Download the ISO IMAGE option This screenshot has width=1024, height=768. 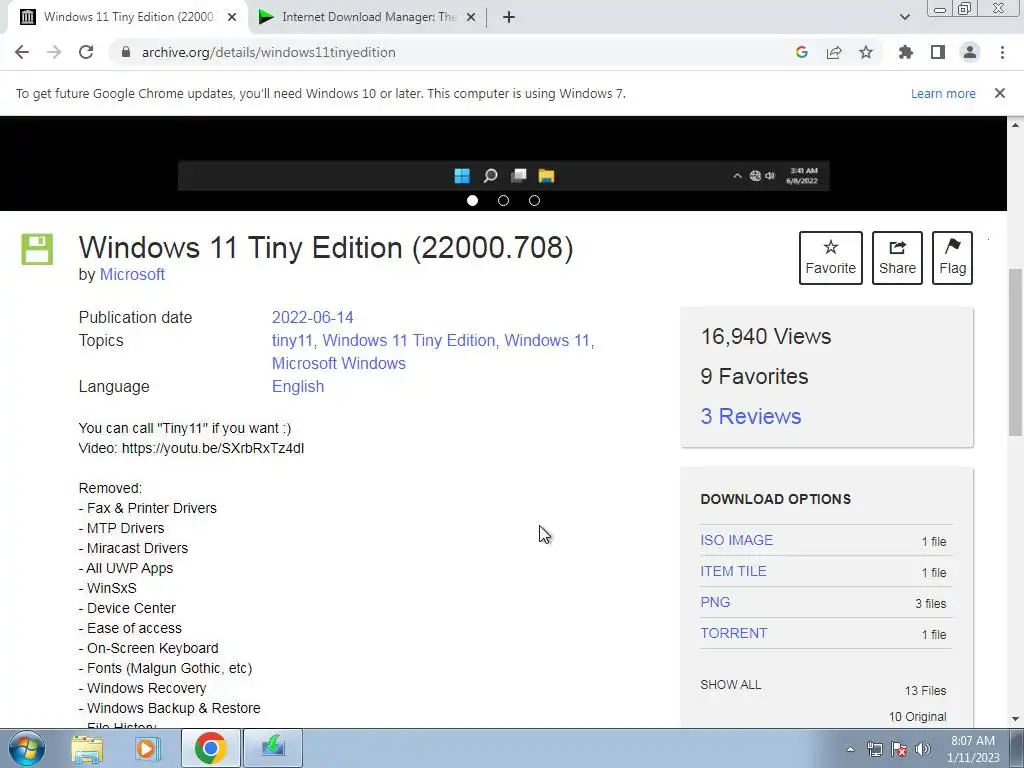[736, 540]
